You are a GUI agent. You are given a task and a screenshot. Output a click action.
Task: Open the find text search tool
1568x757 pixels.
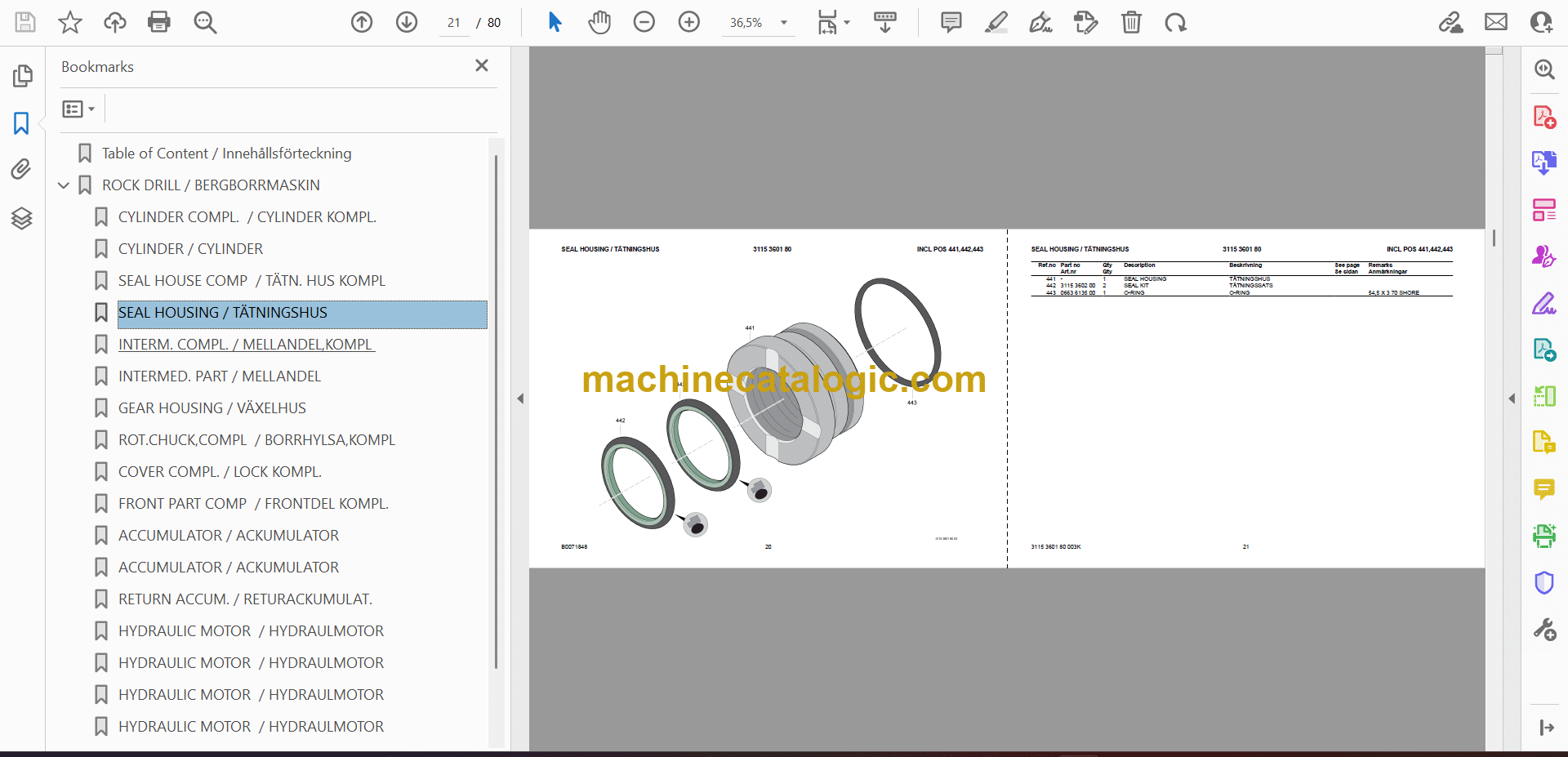coord(205,22)
